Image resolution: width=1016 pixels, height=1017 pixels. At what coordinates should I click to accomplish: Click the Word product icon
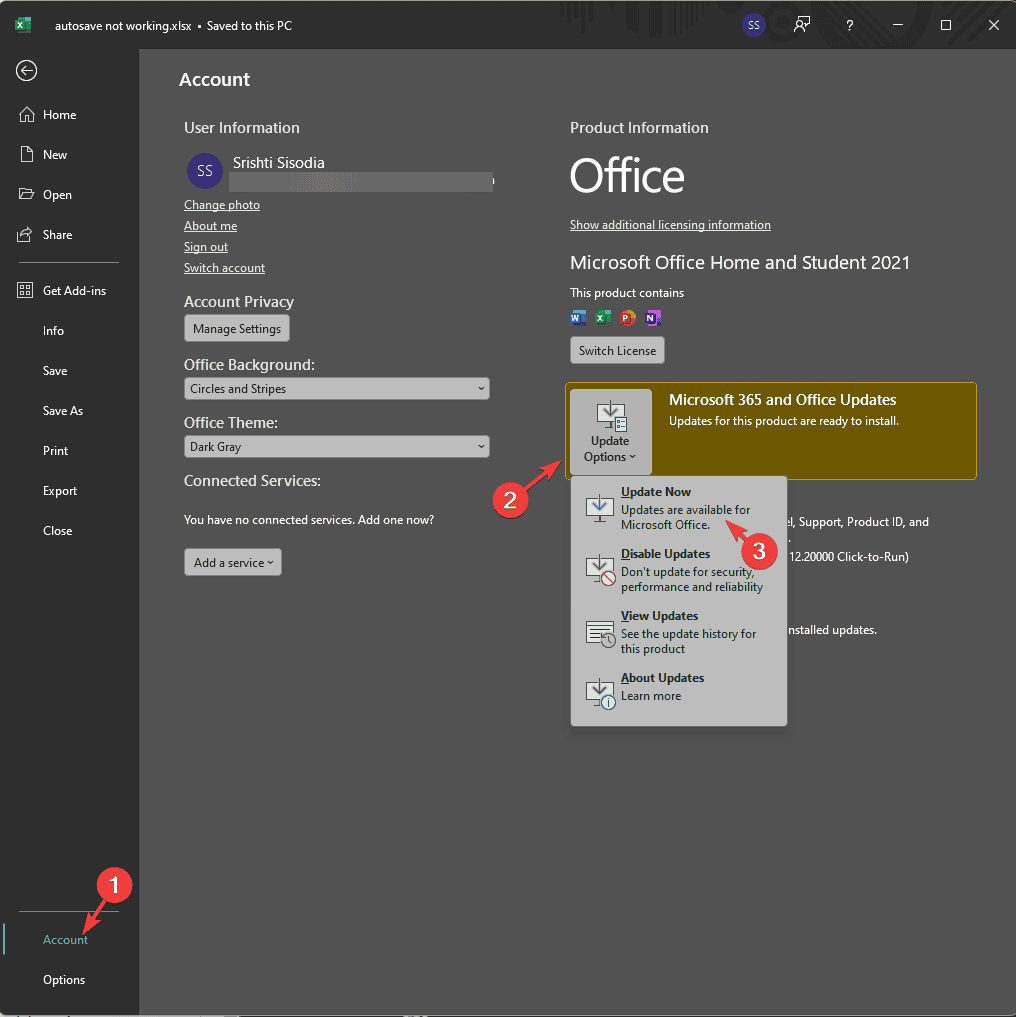coord(577,317)
